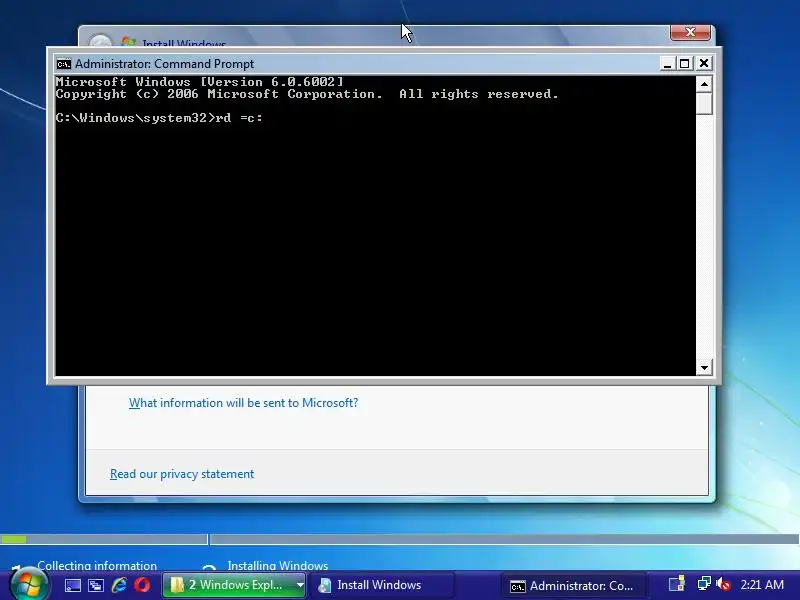Click the 2:21 AM clock

[762, 585]
